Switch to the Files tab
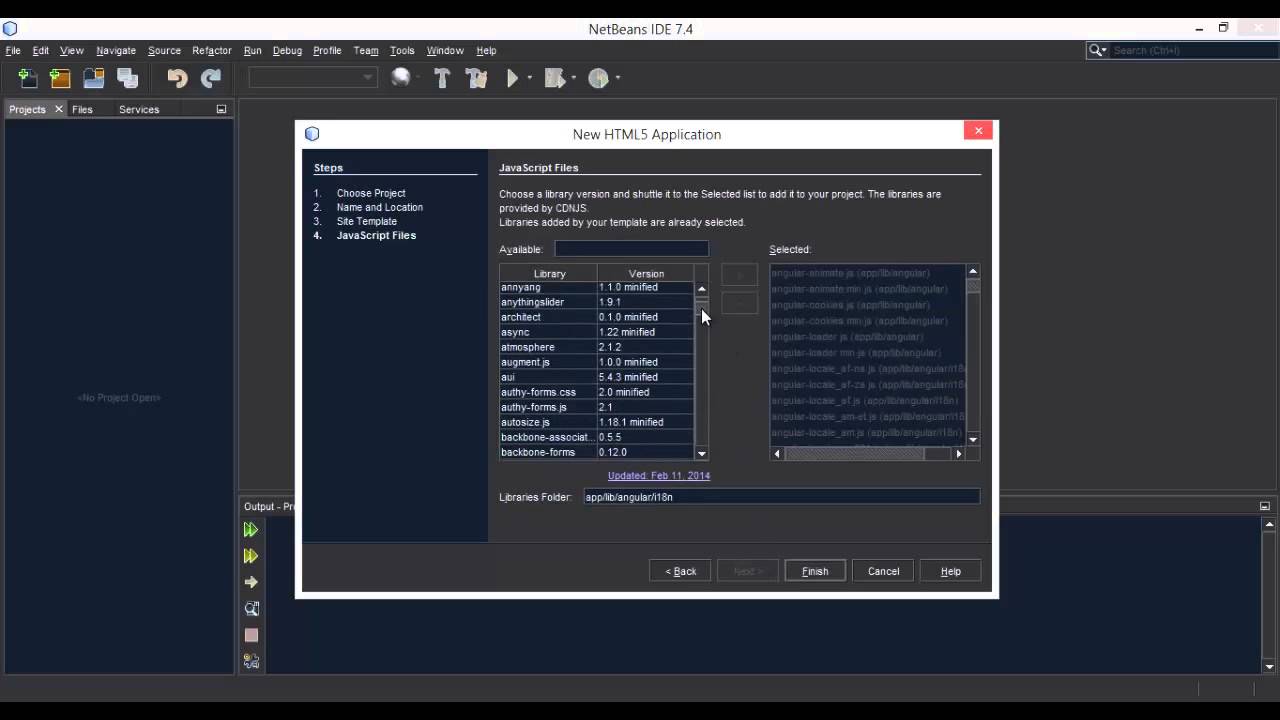This screenshot has height=720, width=1280. [x=82, y=109]
